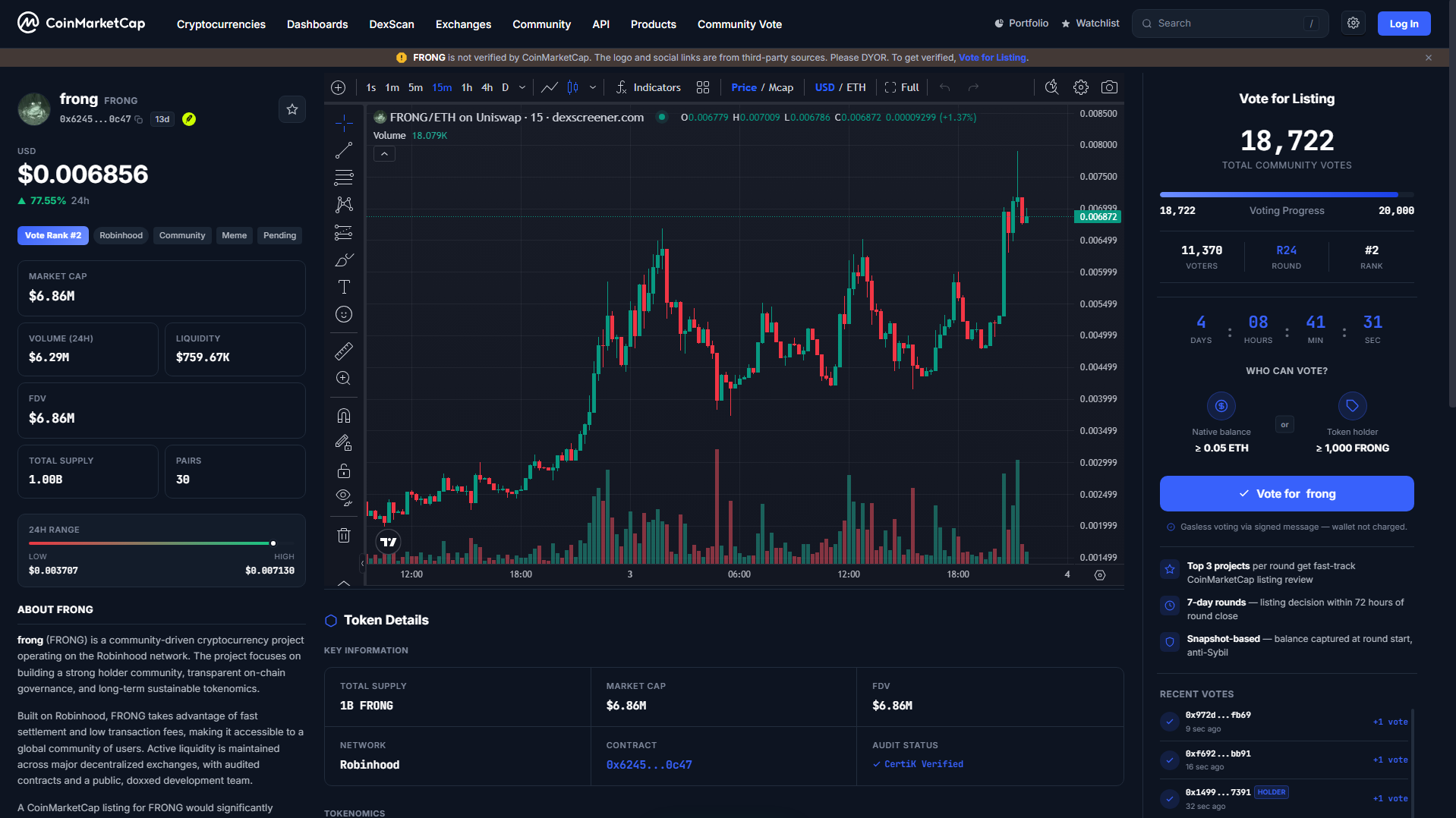
Task: Dismiss the FRONG unverified warning banner
Action: (x=1429, y=58)
